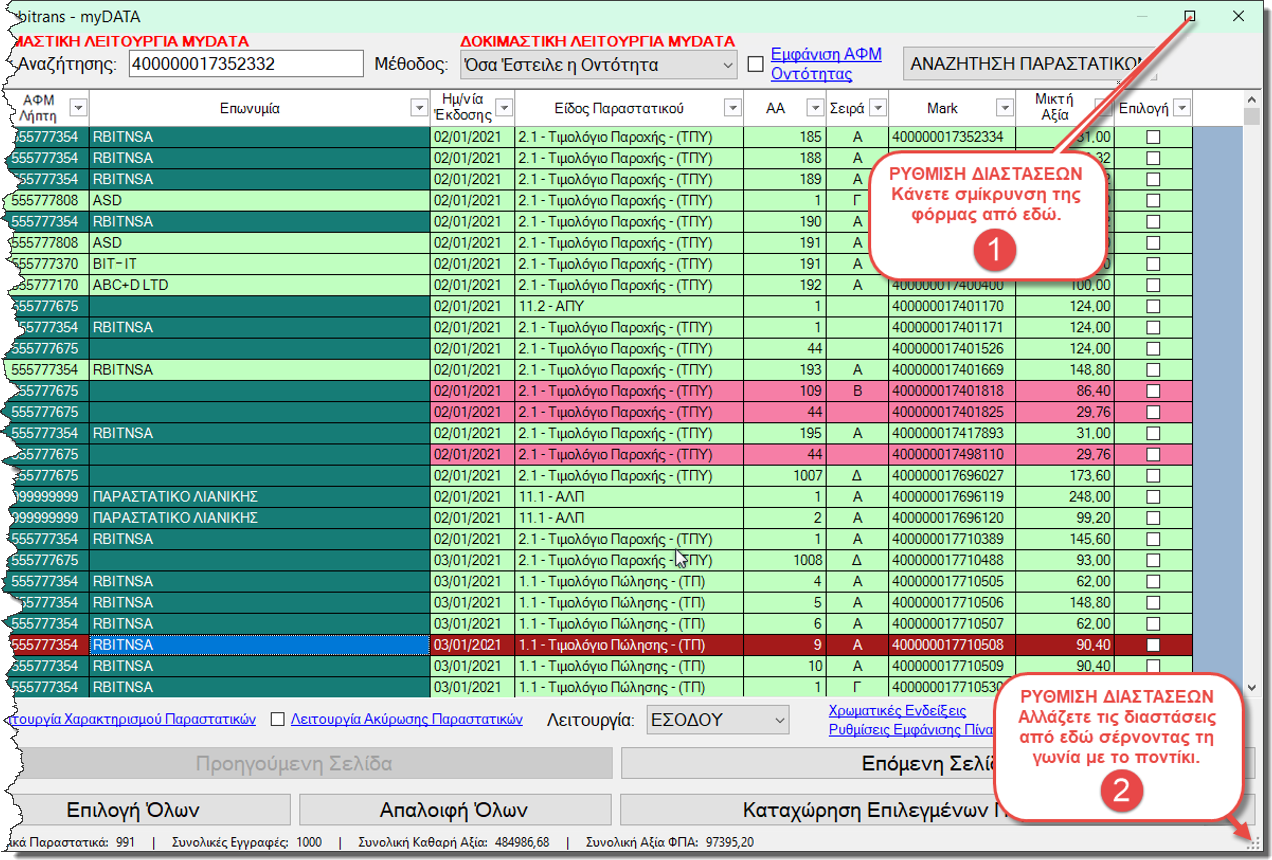The height and width of the screenshot is (860, 1272).
Task: Tick the Εμφάνιση ΑΦΜ Οντότητας checkbox
Action: (756, 64)
